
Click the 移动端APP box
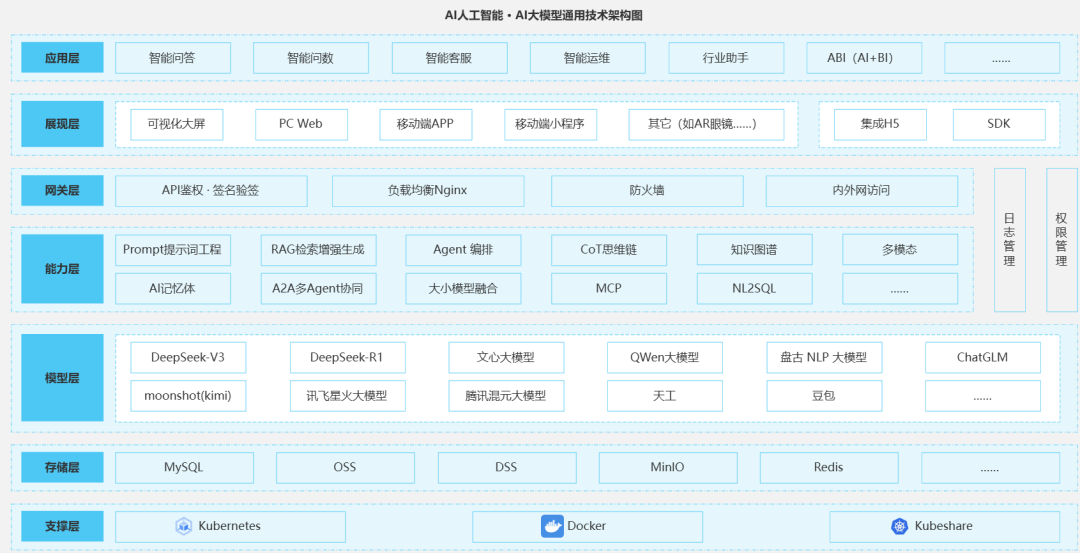[x=426, y=125]
